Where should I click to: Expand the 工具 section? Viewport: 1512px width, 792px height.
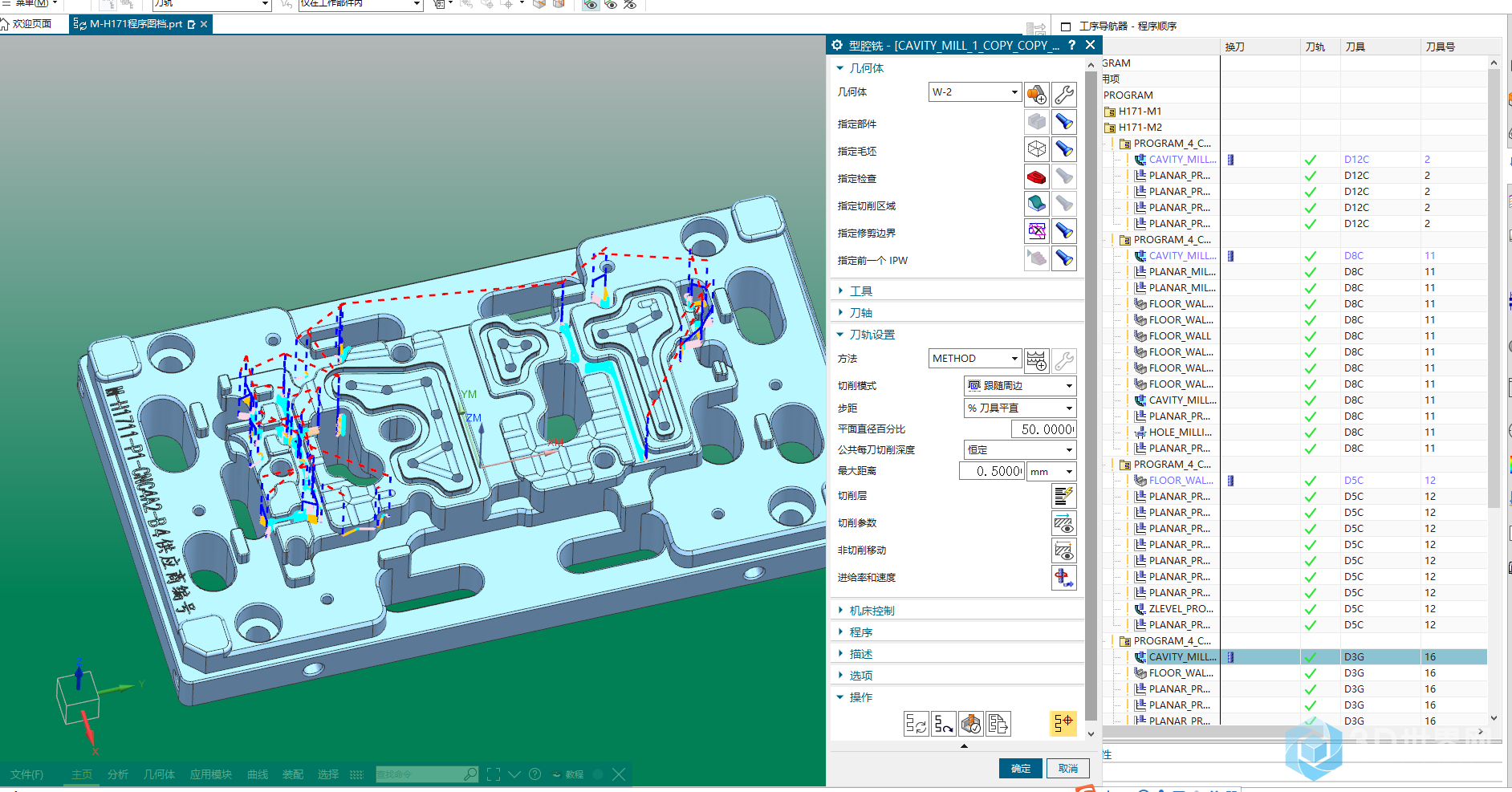point(860,291)
